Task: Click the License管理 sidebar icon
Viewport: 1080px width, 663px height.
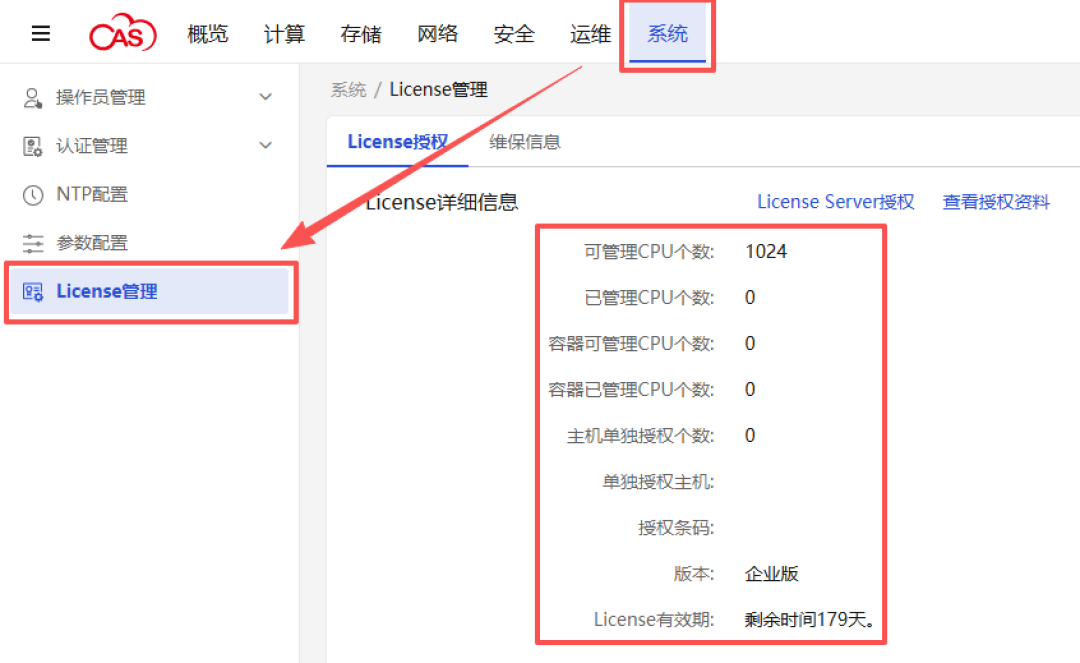Action: click(x=32, y=292)
